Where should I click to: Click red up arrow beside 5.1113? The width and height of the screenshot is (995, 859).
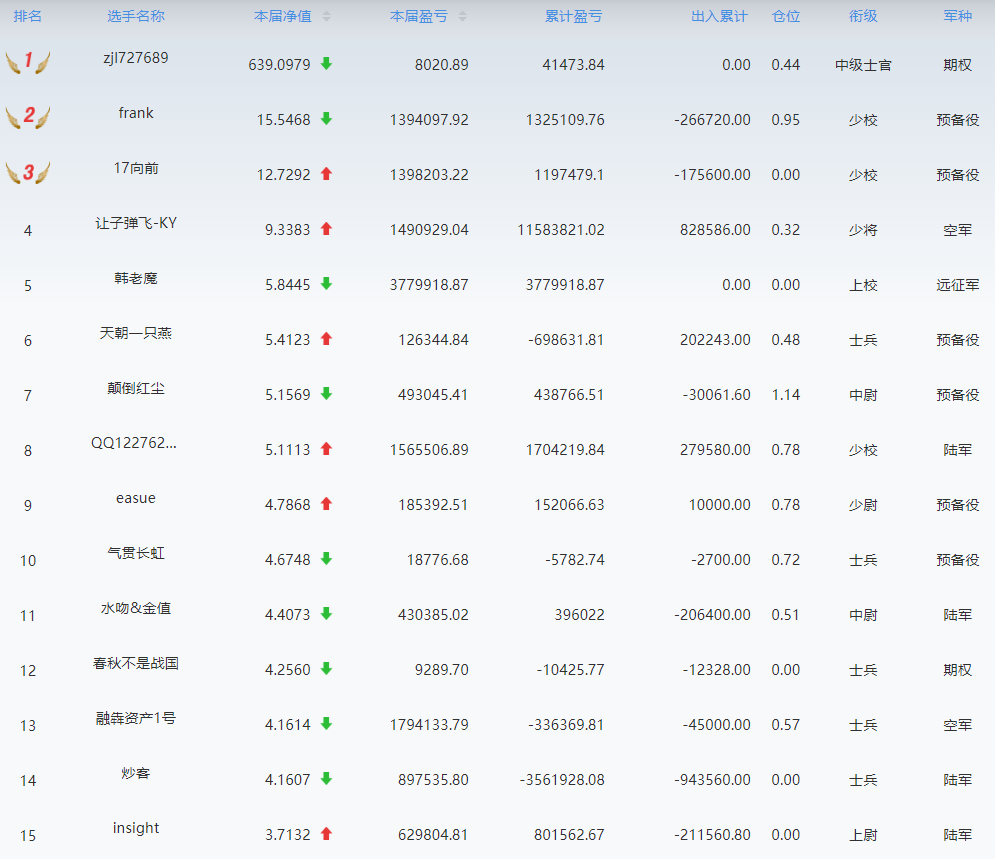326,449
